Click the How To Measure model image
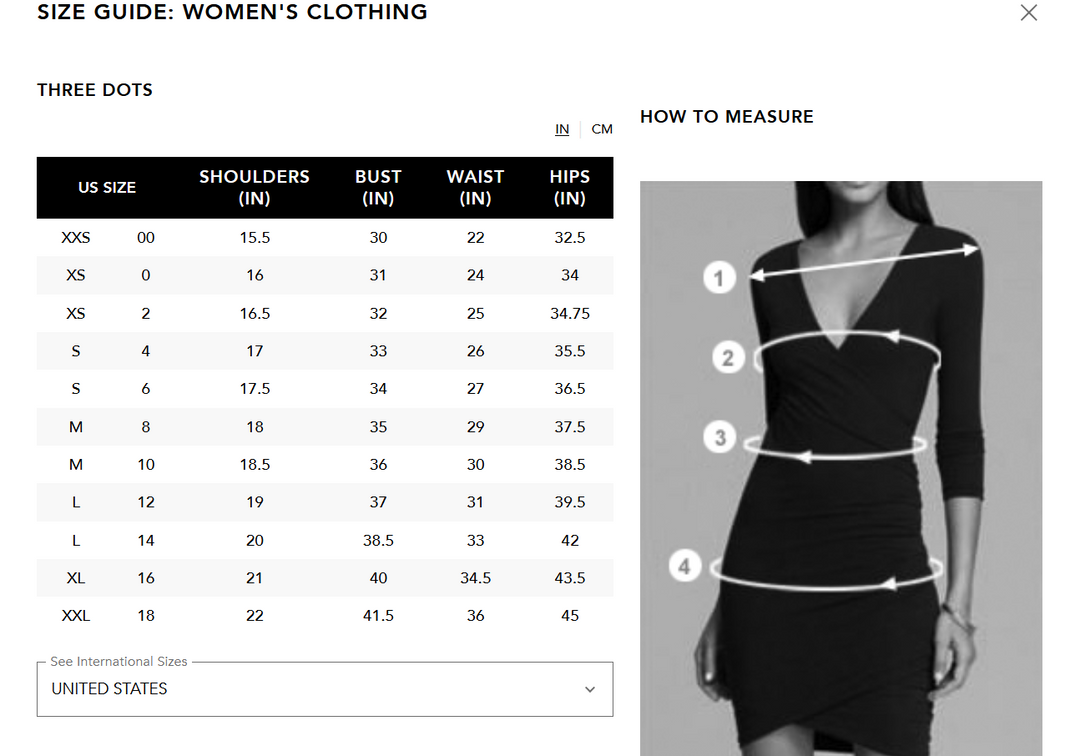 [841, 468]
